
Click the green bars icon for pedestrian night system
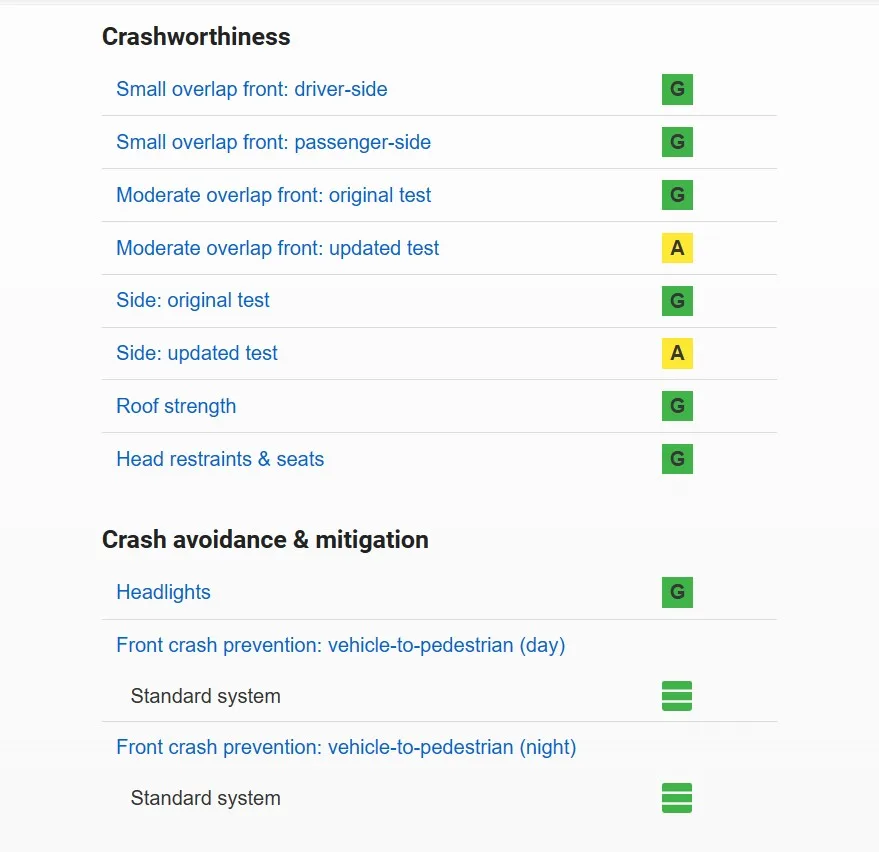(x=677, y=798)
